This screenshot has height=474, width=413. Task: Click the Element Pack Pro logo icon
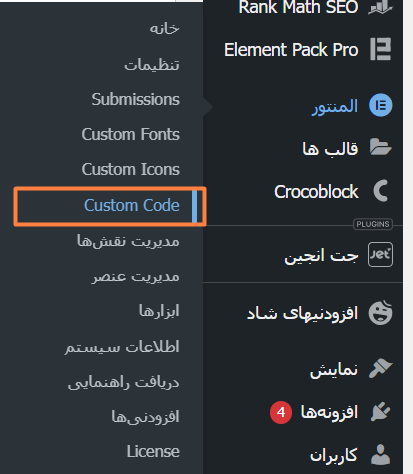pos(380,49)
